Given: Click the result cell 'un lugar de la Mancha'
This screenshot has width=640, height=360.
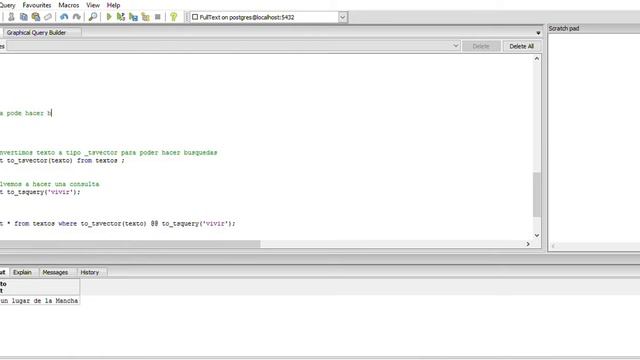Looking at the screenshot, I should [40, 301].
